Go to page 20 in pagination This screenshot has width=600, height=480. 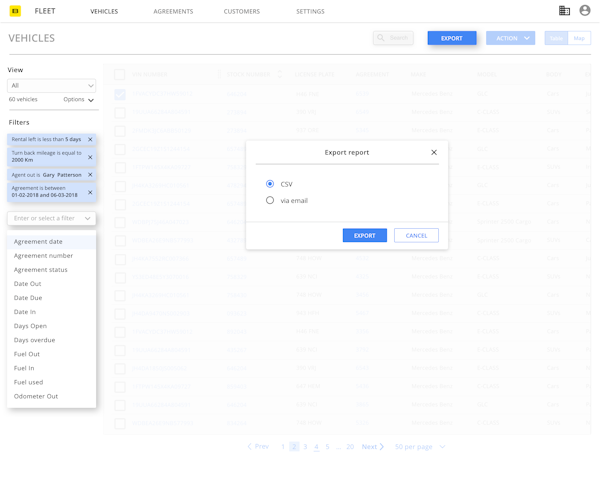point(350,447)
